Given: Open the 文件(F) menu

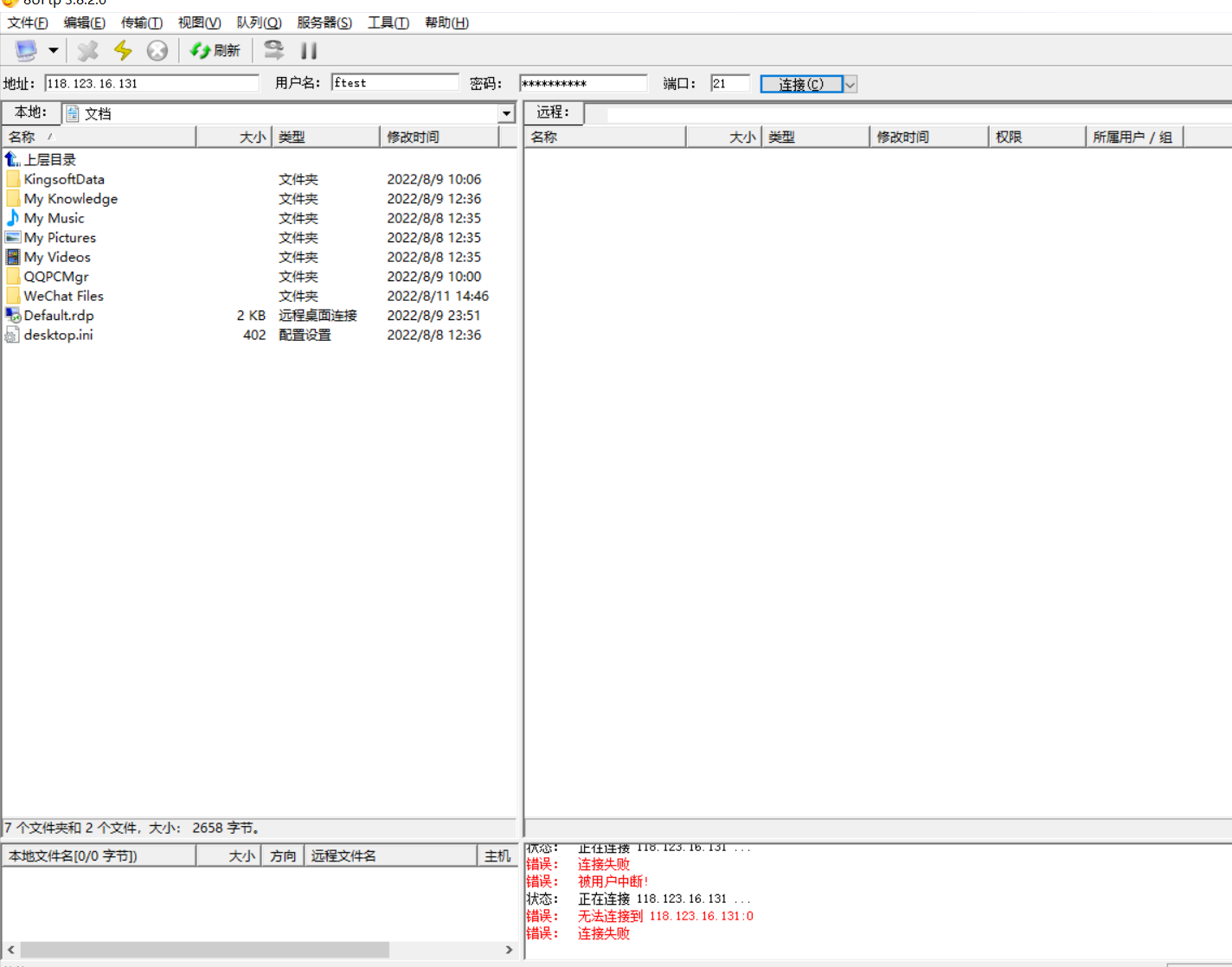Looking at the screenshot, I should coord(28,22).
